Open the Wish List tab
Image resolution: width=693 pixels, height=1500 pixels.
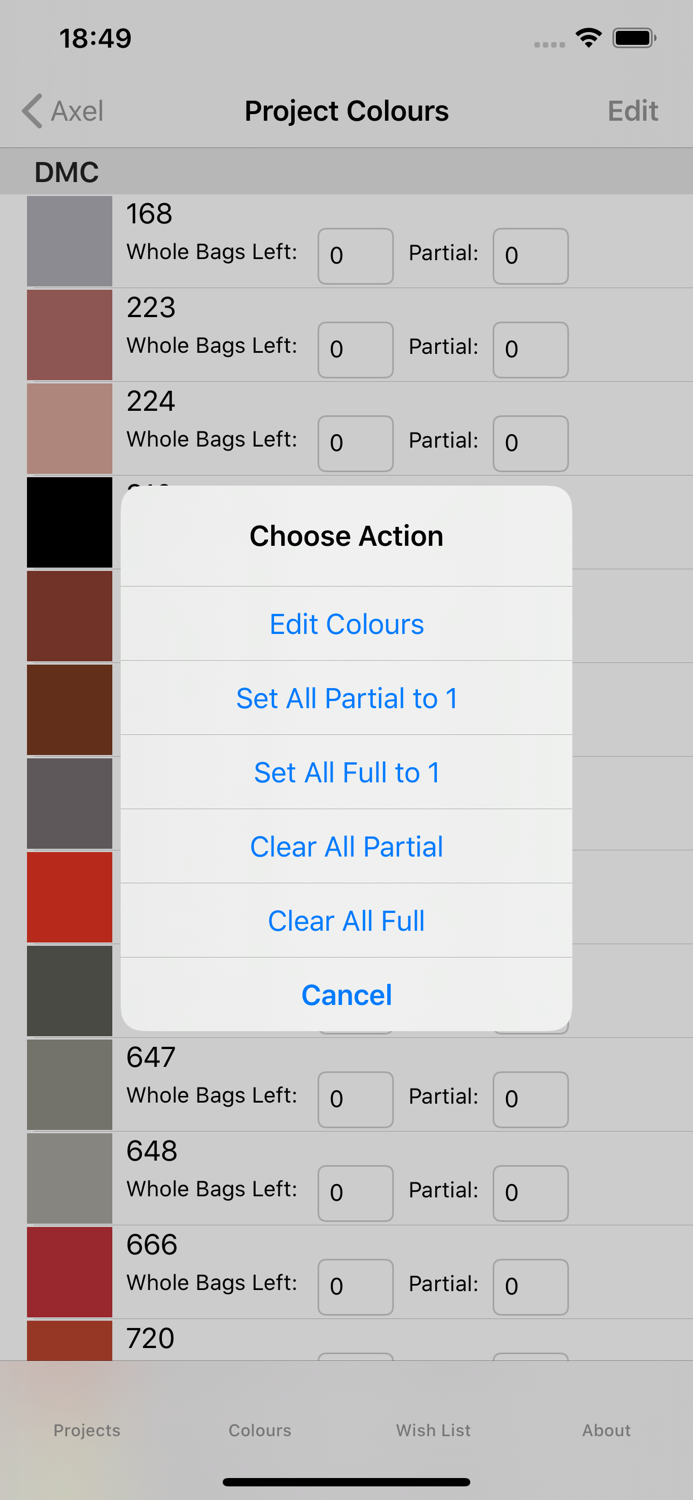[x=433, y=1430]
